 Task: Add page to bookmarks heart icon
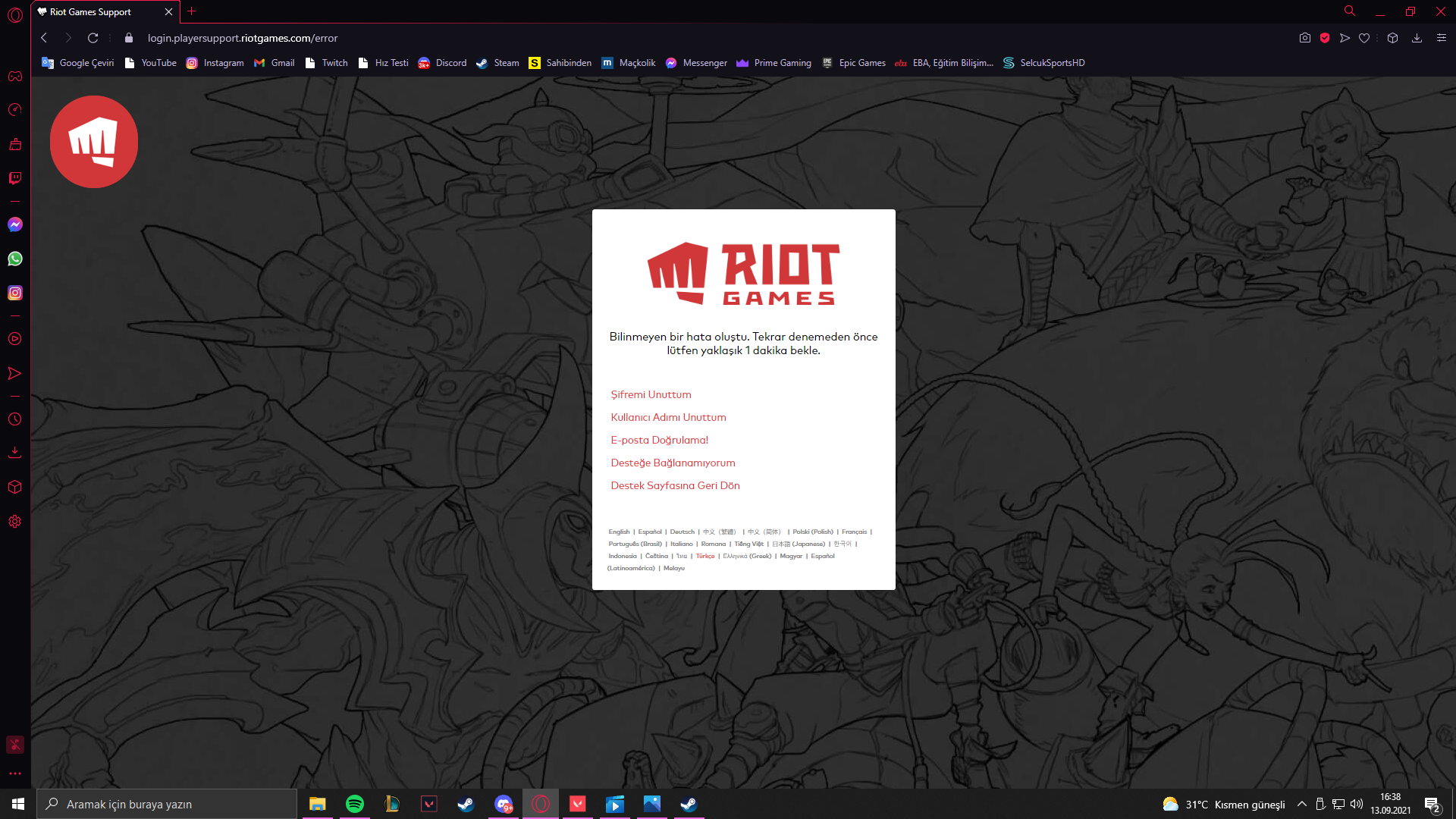[1364, 38]
